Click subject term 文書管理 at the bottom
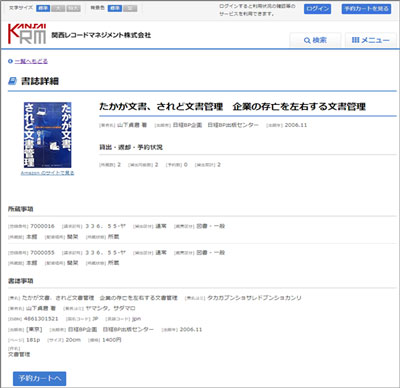The image size is (400, 388). pos(19,354)
